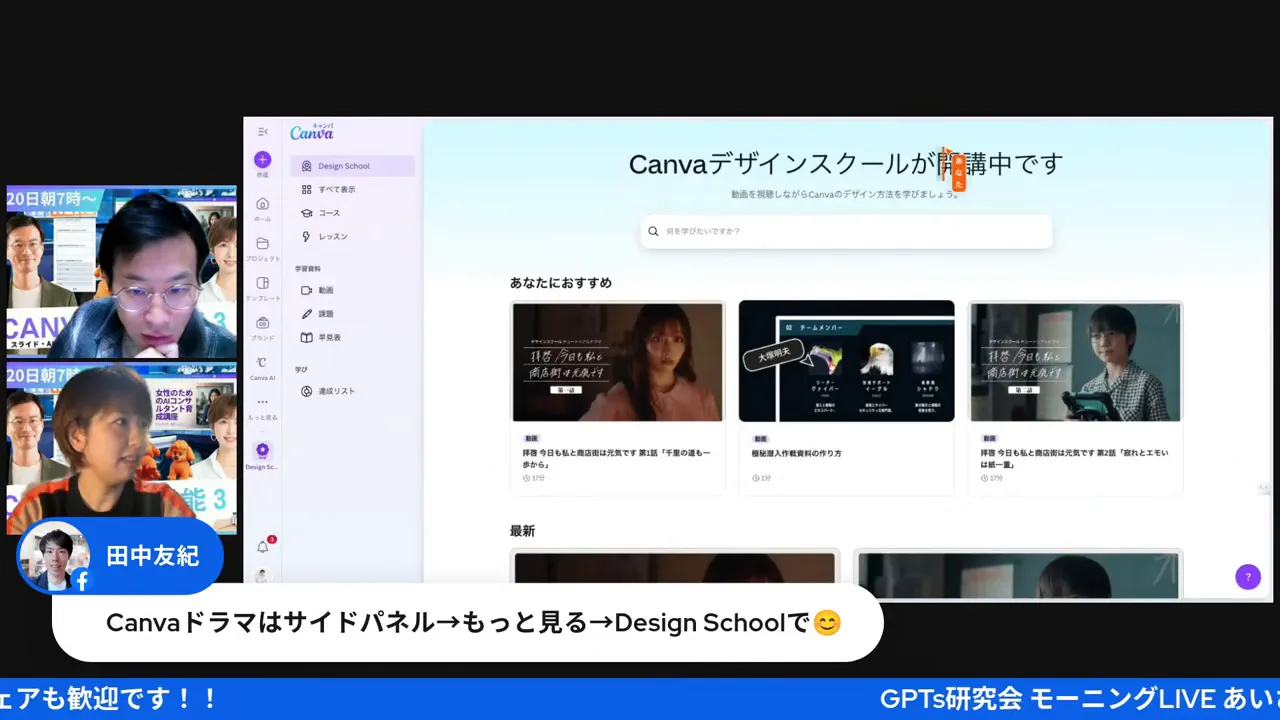Click 達成リスト under 学び
The width and height of the screenshot is (1280, 720).
(x=337, y=391)
